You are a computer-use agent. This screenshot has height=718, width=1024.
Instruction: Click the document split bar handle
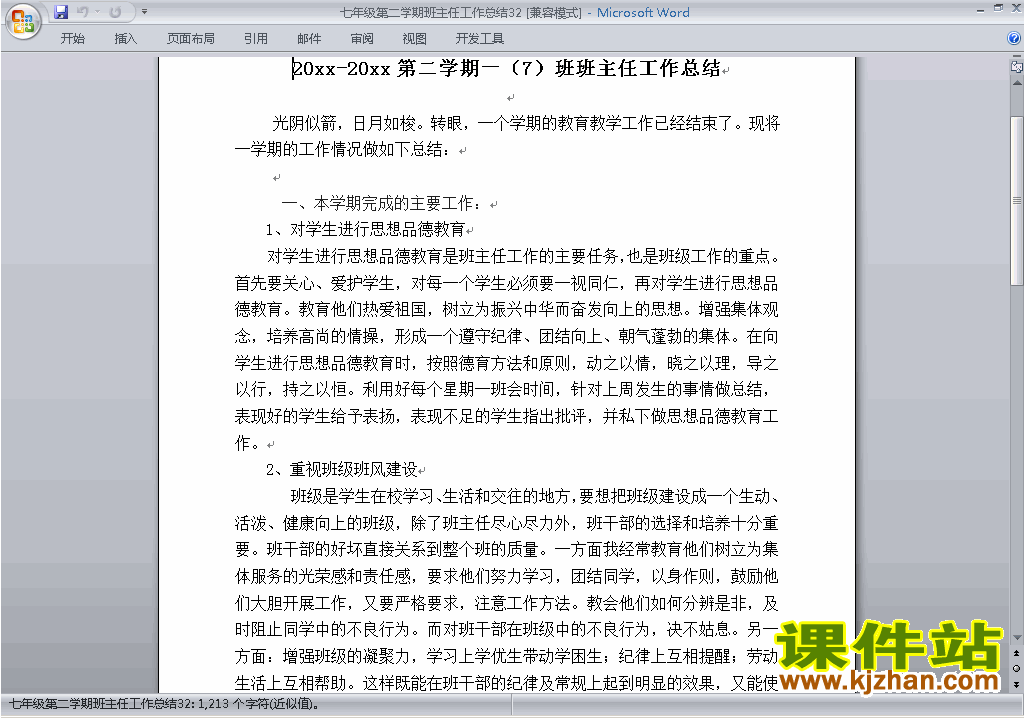click(x=1017, y=57)
